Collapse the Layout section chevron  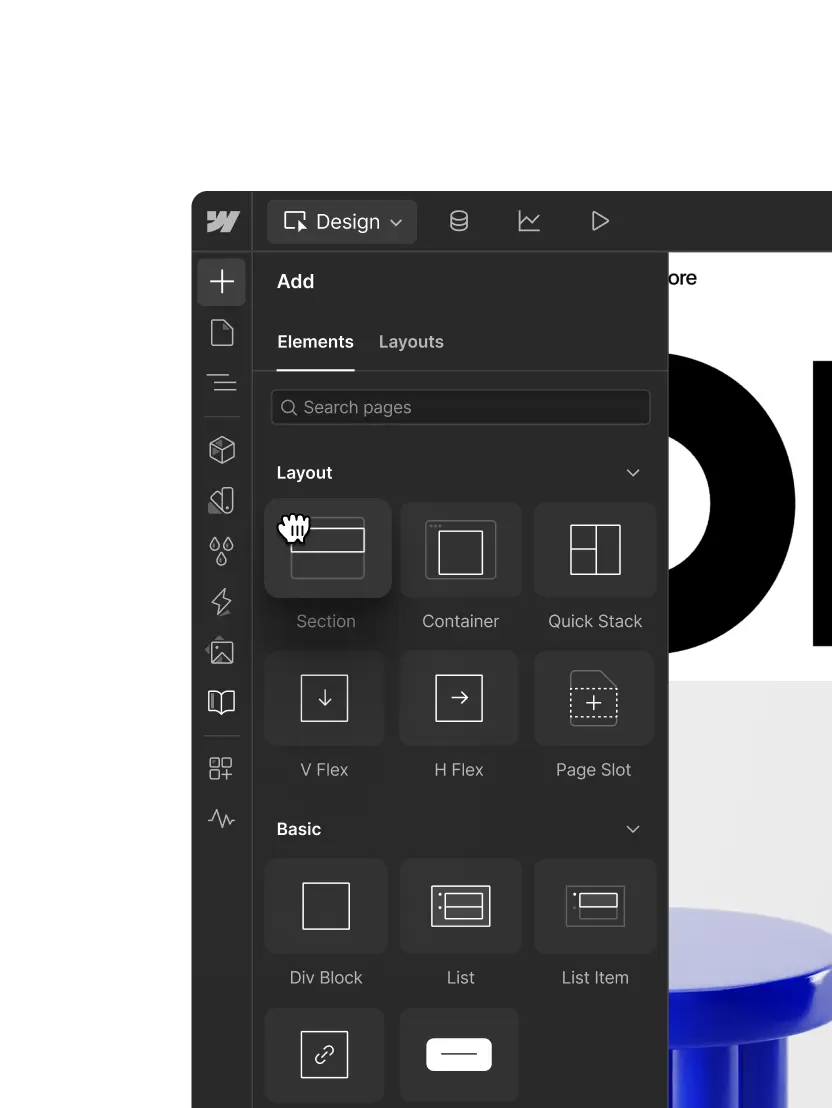[632, 473]
